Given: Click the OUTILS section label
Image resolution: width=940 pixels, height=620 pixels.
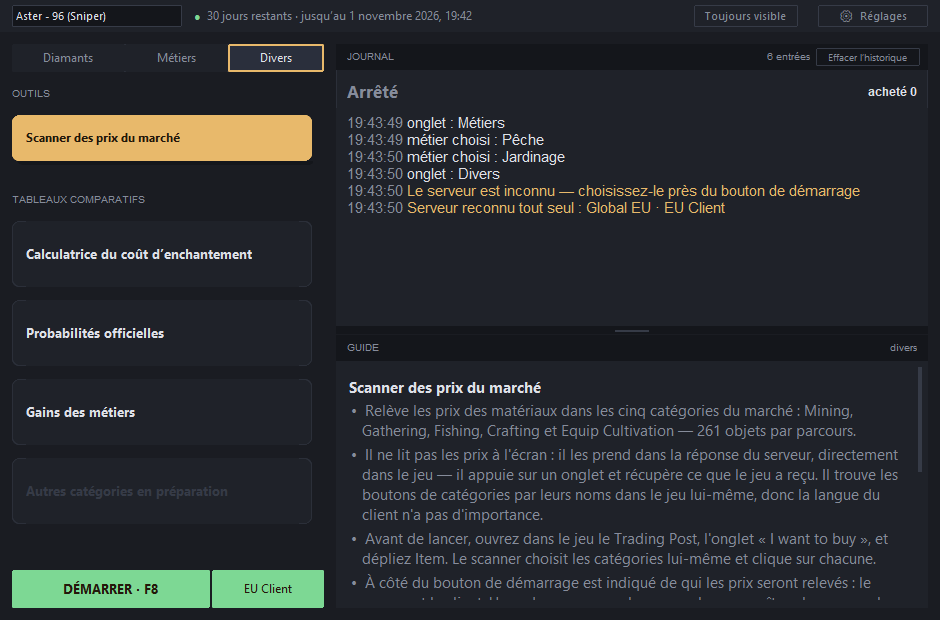Looking at the screenshot, I should (x=31, y=94).
